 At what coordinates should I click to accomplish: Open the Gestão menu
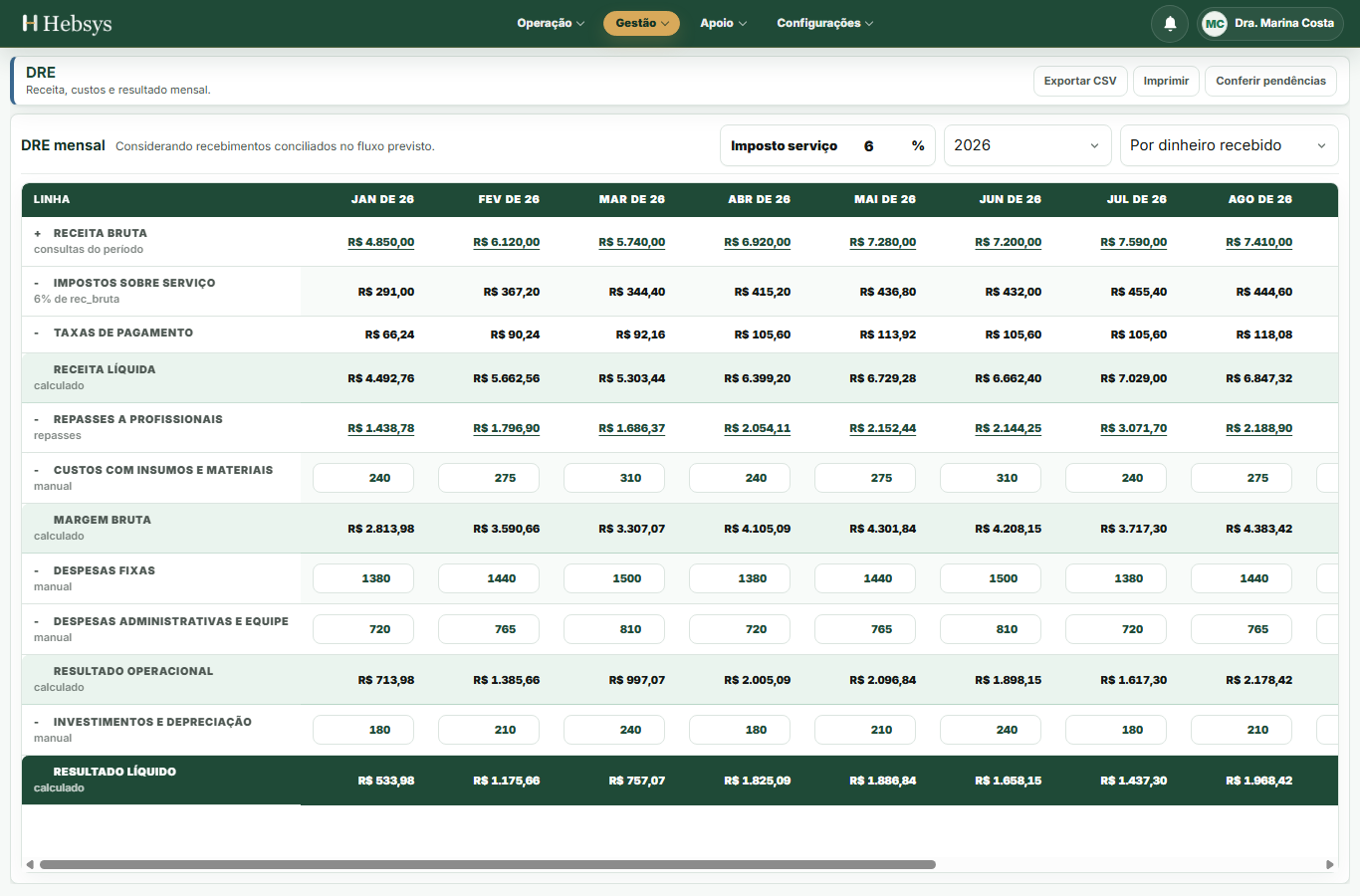tap(641, 23)
